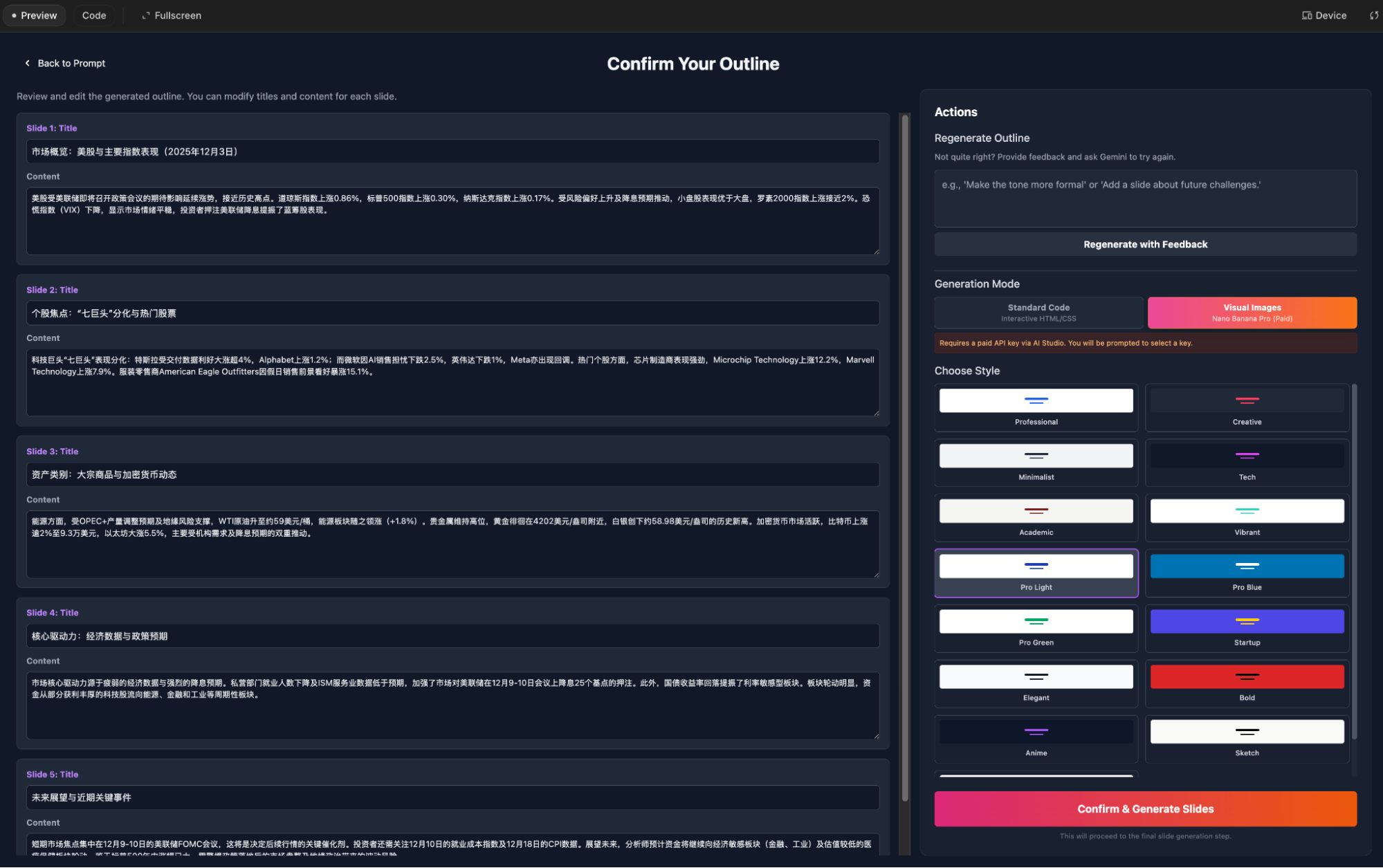Screen dimensions: 1383x868
Task: Click the Slide 1 content resize handle
Action: pos(876,252)
